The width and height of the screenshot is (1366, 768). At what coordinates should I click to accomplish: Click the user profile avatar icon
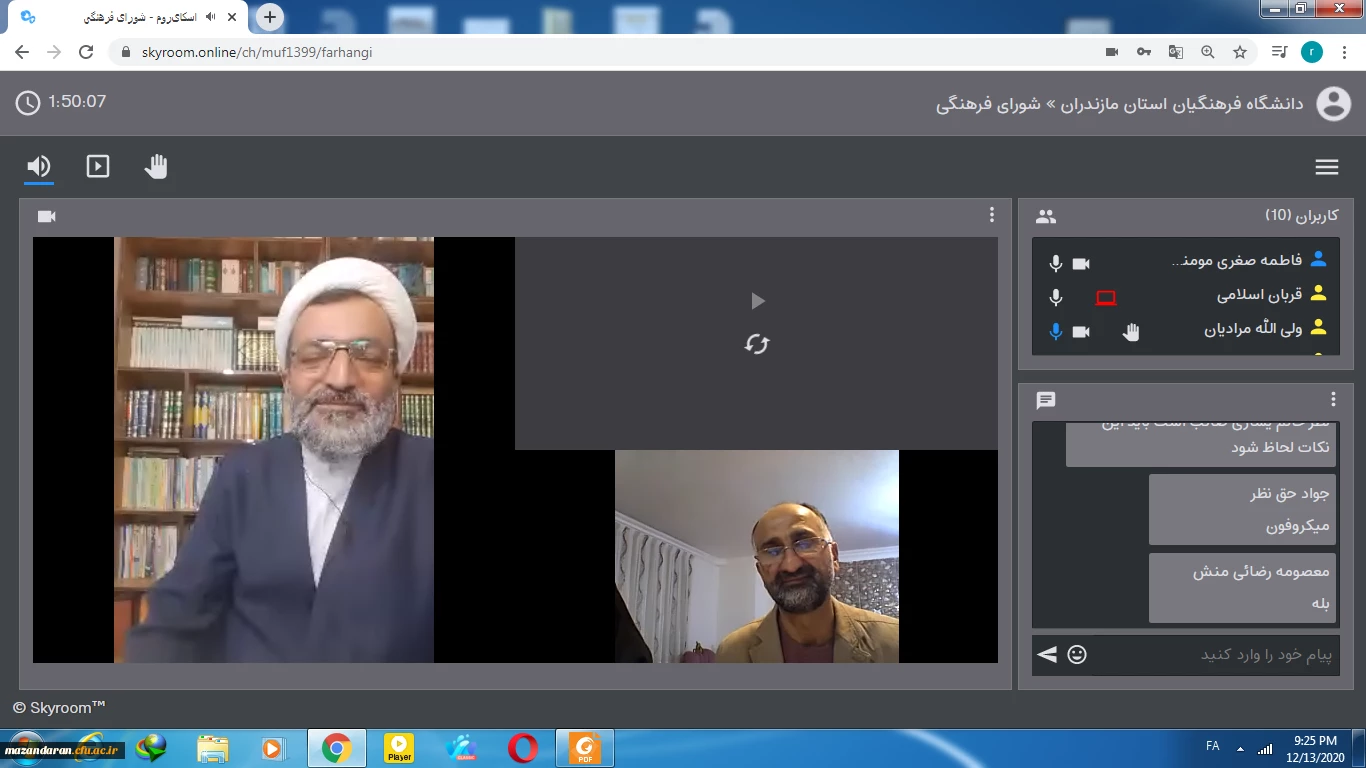click(1333, 104)
